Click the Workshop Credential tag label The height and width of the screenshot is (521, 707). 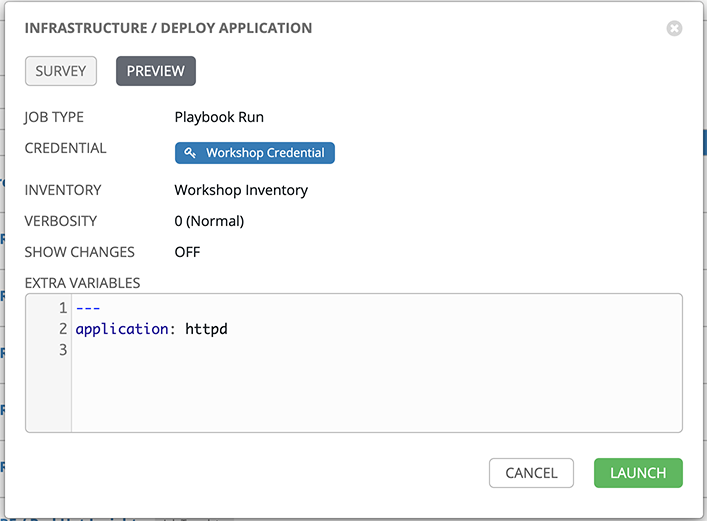[265, 153]
